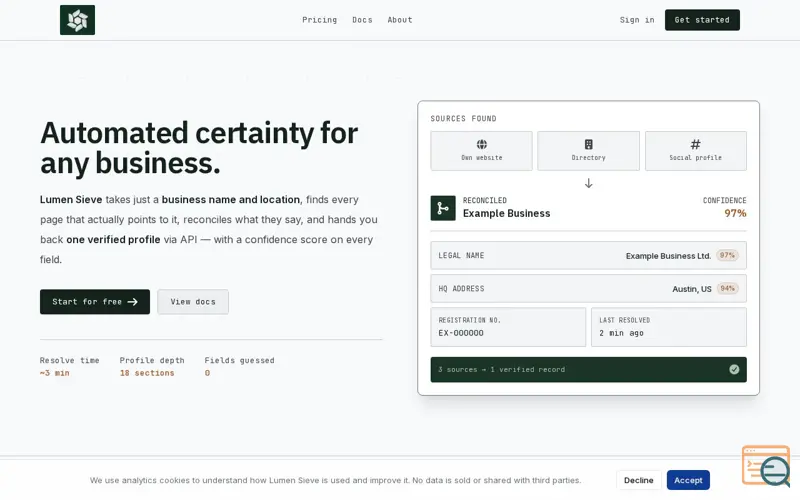Click the LAST RESOLVED label
Viewport: 800px width, 500px height.
(624, 320)
